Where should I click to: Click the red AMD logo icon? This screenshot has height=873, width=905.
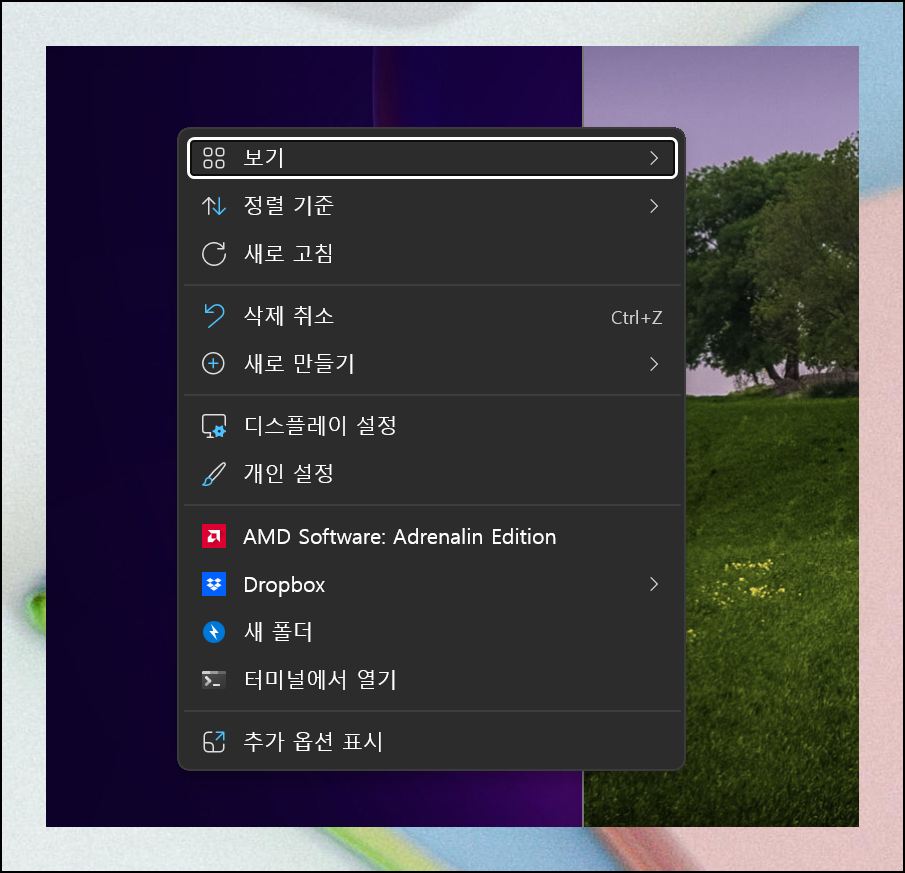point(214,537)
